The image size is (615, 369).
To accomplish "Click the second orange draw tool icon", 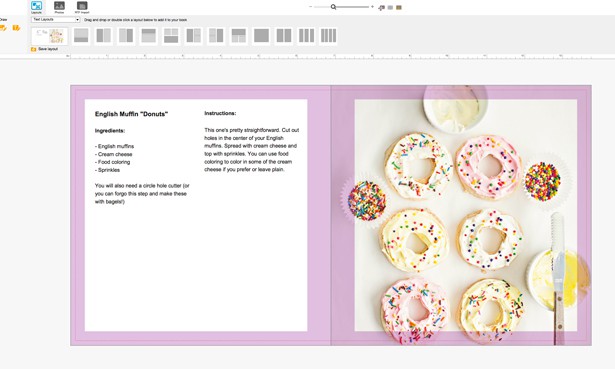I will 16,28.
